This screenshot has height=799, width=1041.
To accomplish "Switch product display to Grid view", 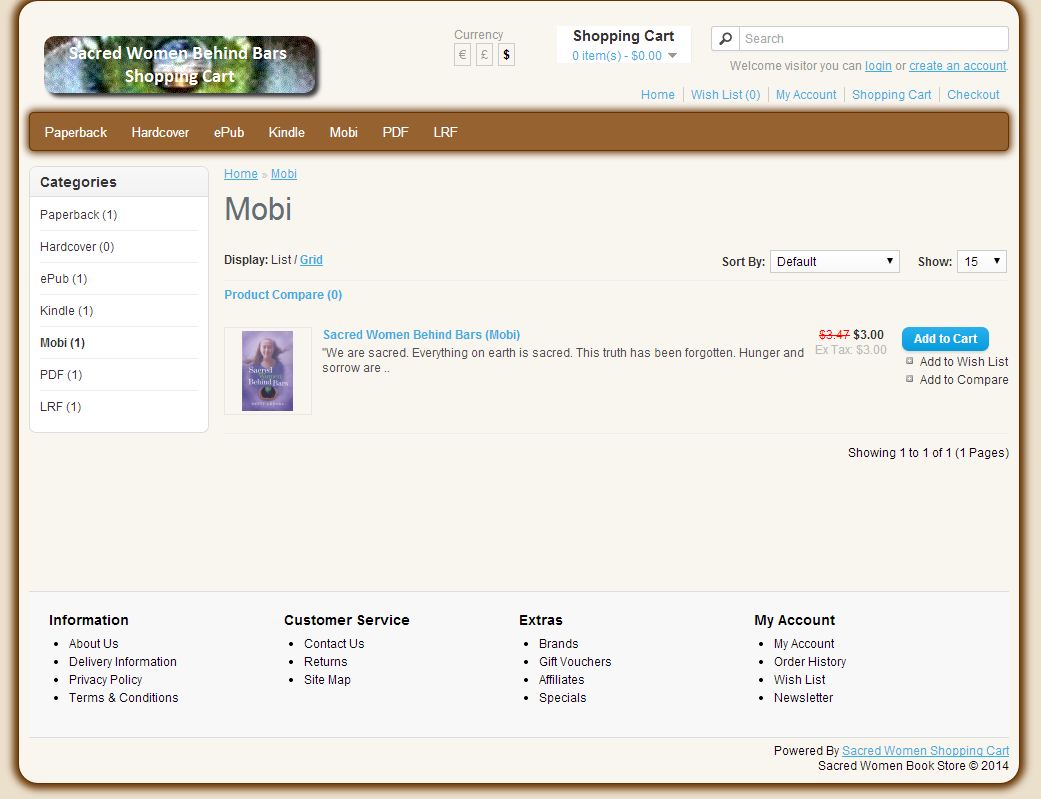I will [311, 259].
